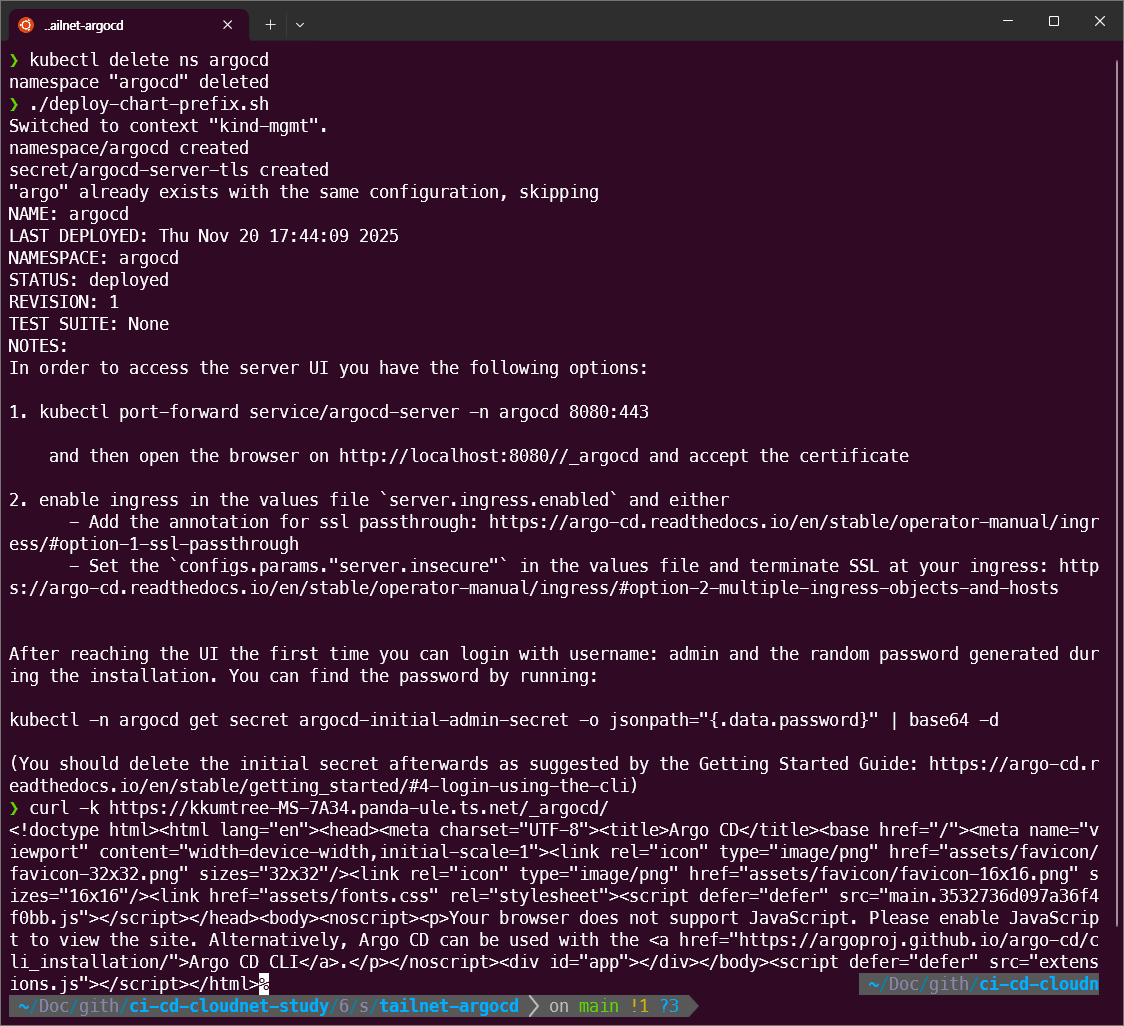Click the 'NAMESPACE: argocd' line
This screenshot has height=1026, width=1124.
94,258
